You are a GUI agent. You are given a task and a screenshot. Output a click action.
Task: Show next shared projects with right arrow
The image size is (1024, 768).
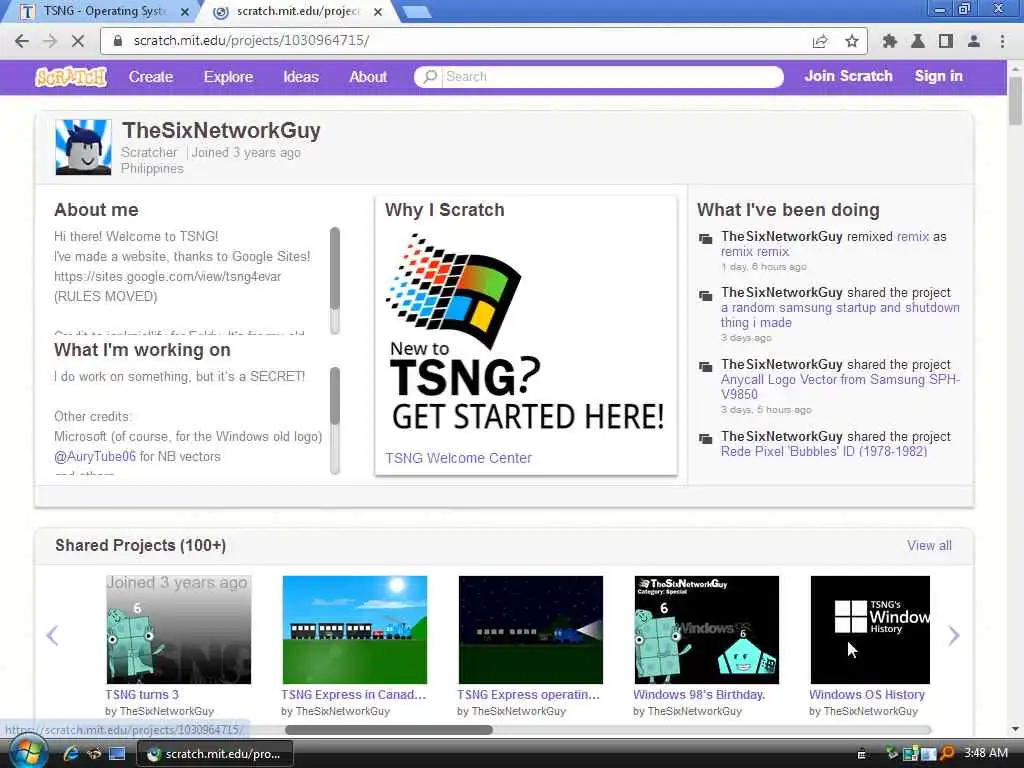tap(954, 635)
